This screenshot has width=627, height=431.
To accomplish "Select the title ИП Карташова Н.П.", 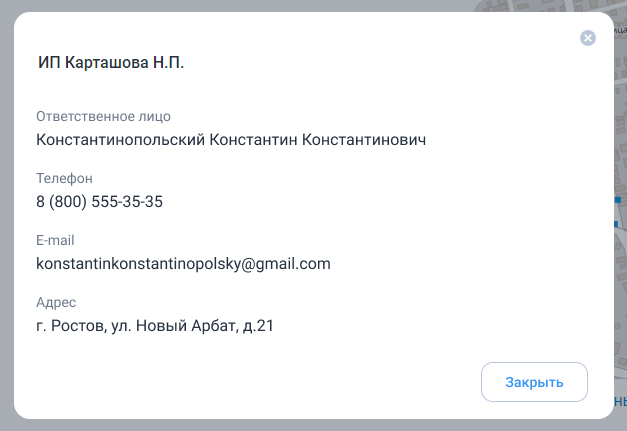I will pyautogui.click(x=111, y=62).
